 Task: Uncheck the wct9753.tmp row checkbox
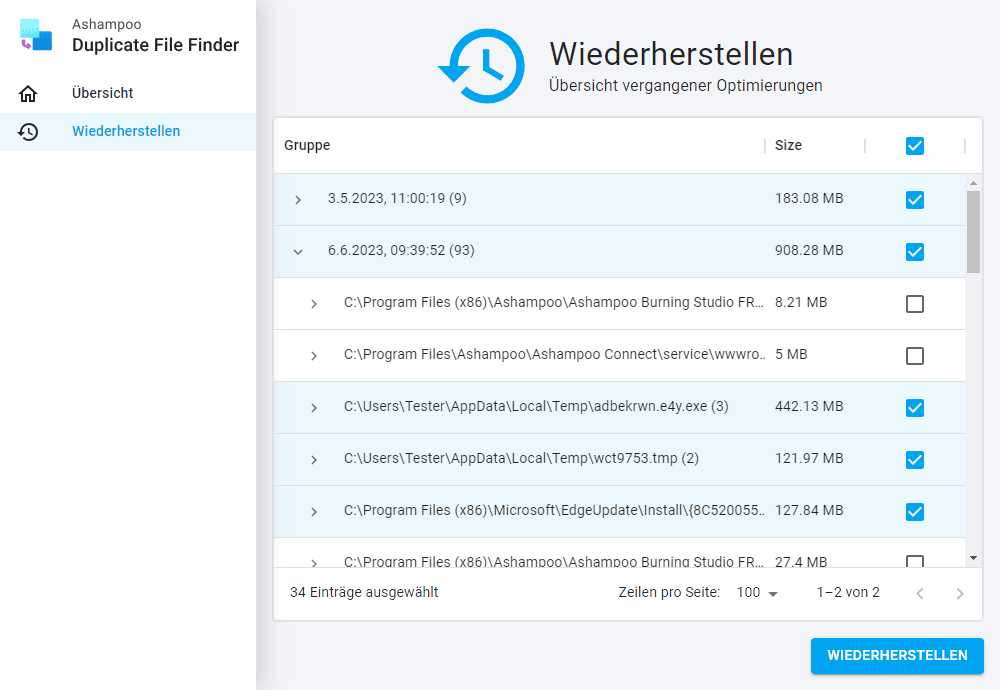point(915,460)
